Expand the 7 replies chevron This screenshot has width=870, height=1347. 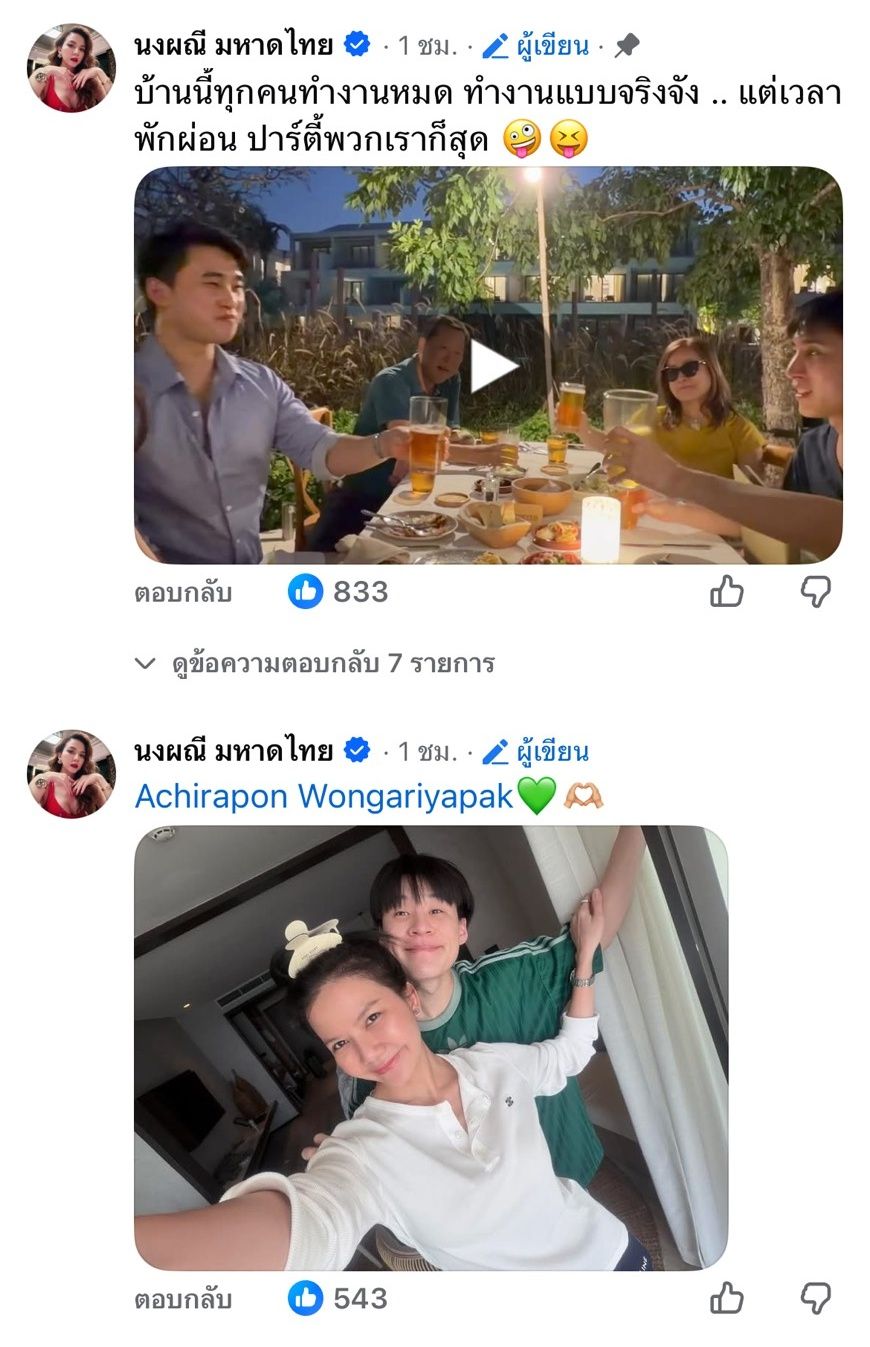146,663
